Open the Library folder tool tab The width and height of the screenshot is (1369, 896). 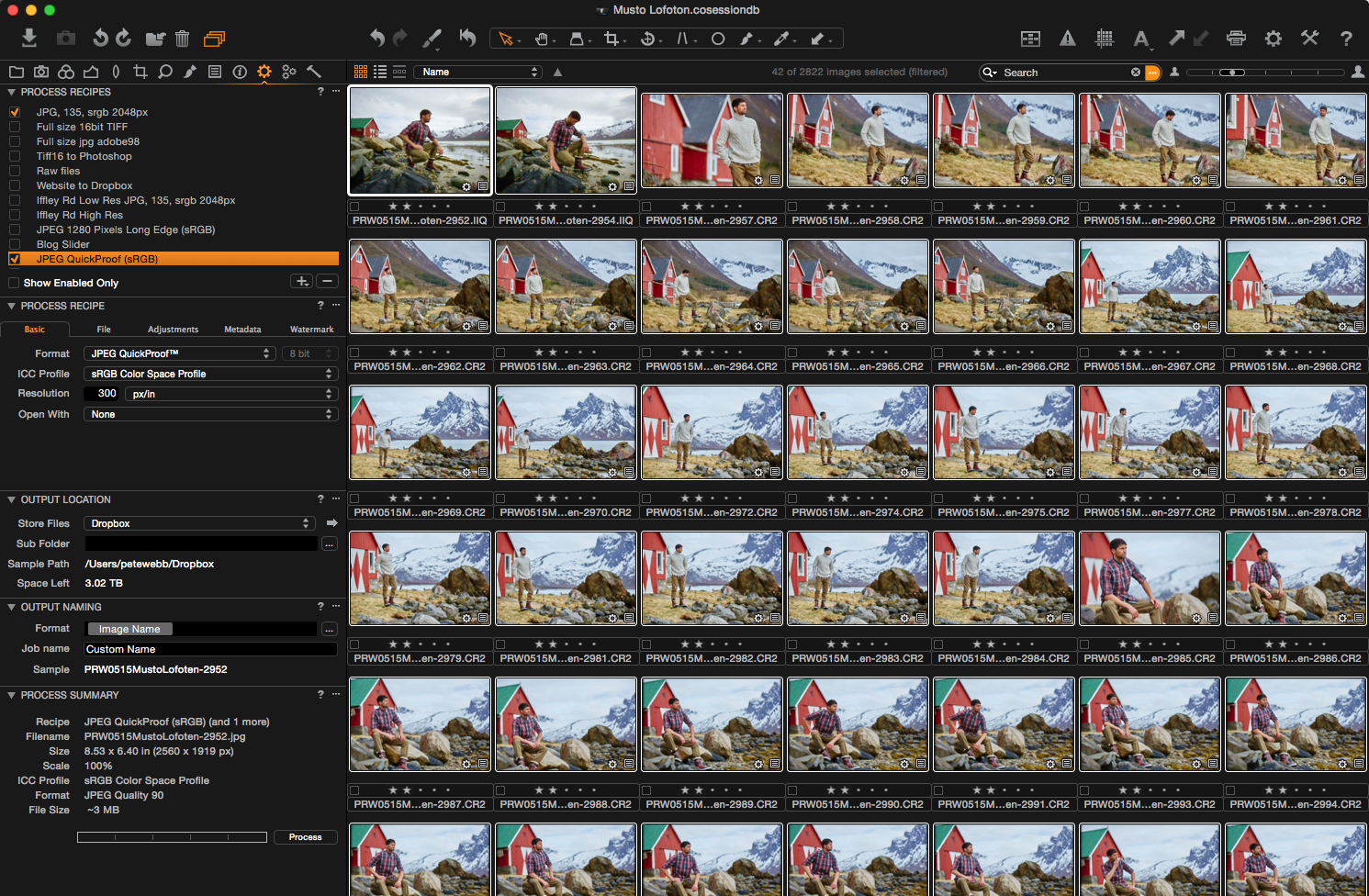pyautogui.click(x=17, y=72)
